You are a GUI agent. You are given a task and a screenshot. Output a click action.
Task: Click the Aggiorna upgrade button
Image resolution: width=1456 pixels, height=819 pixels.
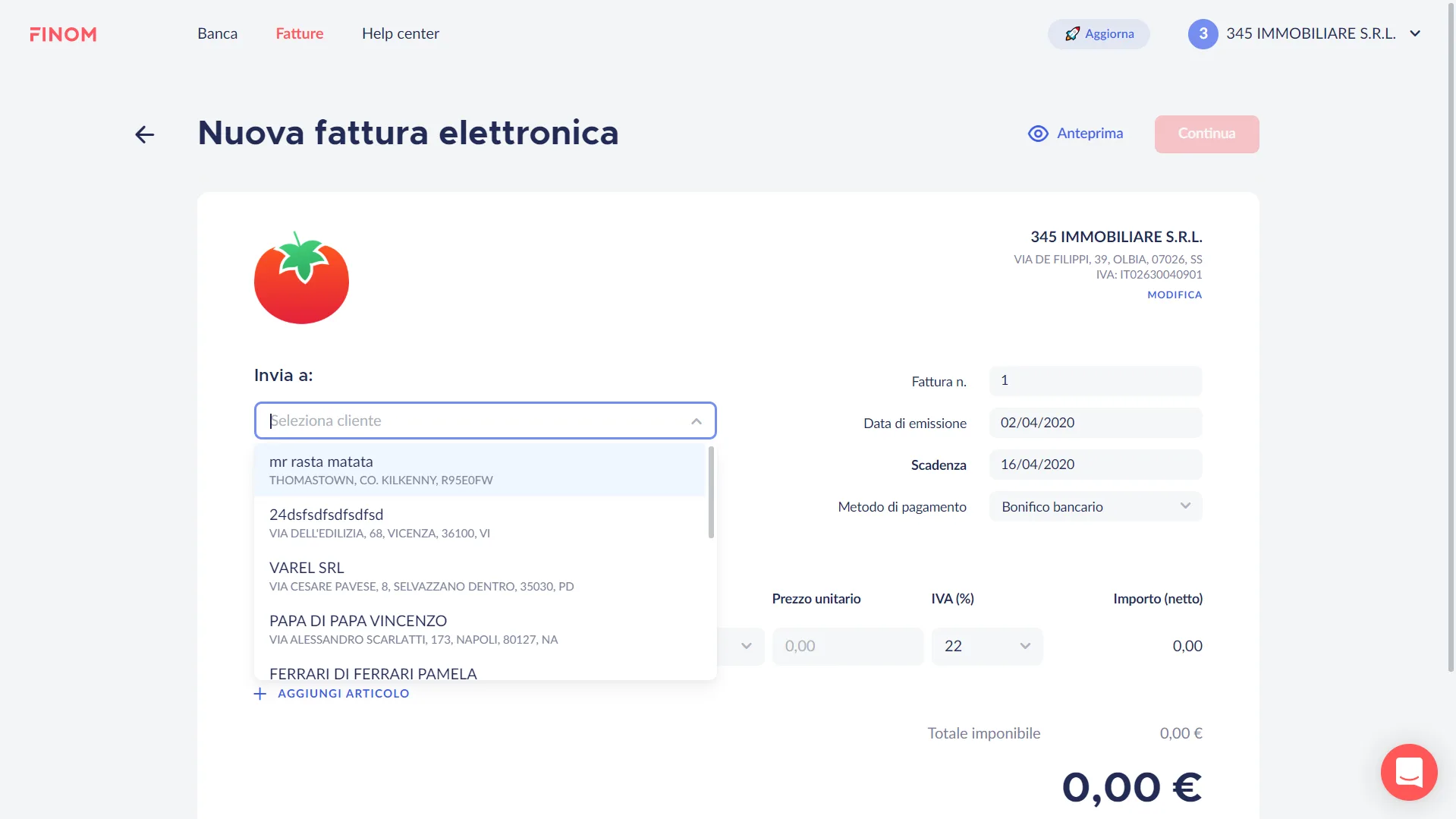(1099, 34)
